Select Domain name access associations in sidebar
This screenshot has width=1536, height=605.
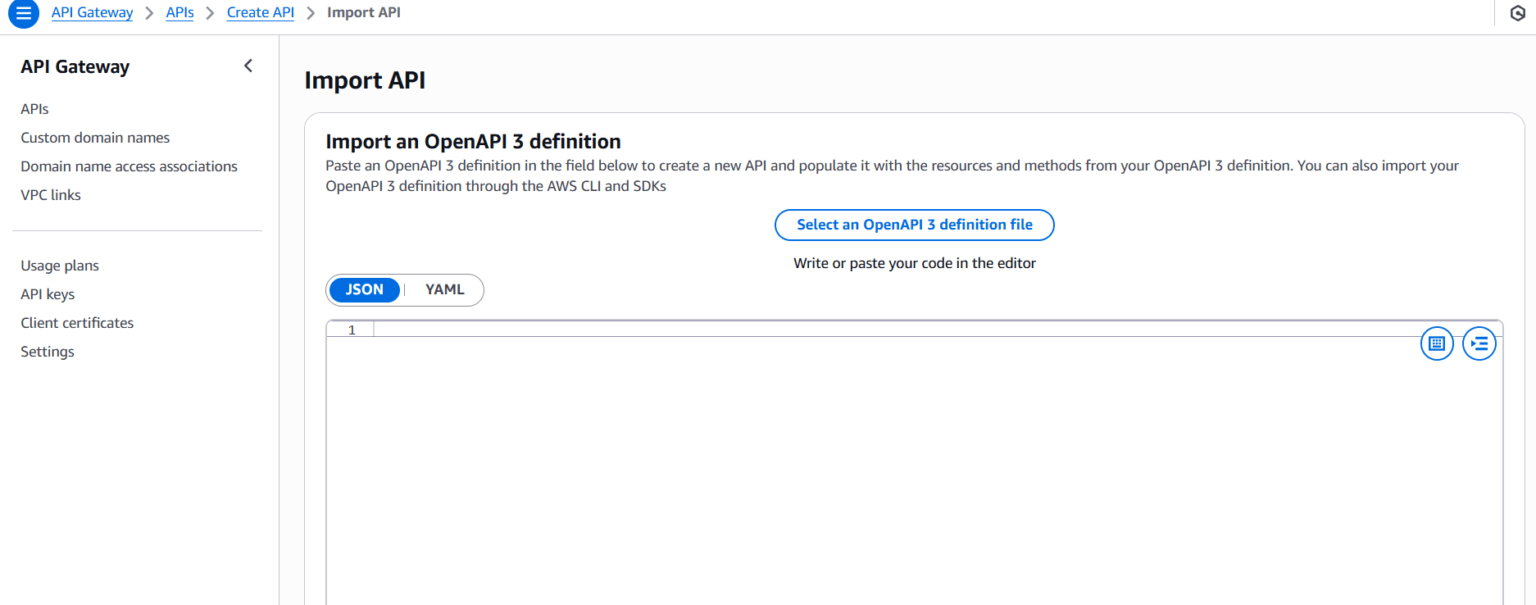129,166
